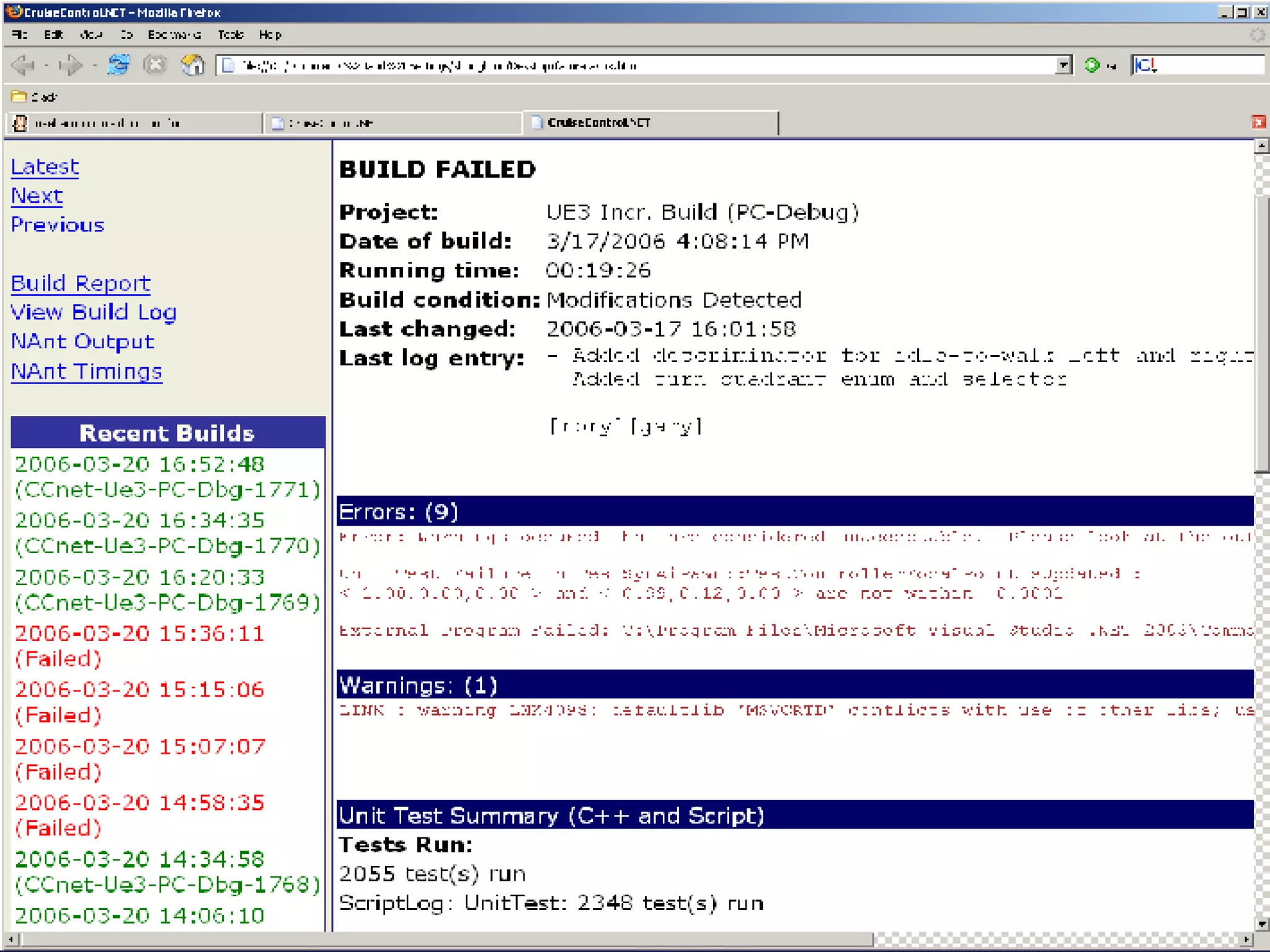The height and width of the screenshot is (952, 1270).
Task: Open the NAnt Timings link
Action: (x=87, y=371)
